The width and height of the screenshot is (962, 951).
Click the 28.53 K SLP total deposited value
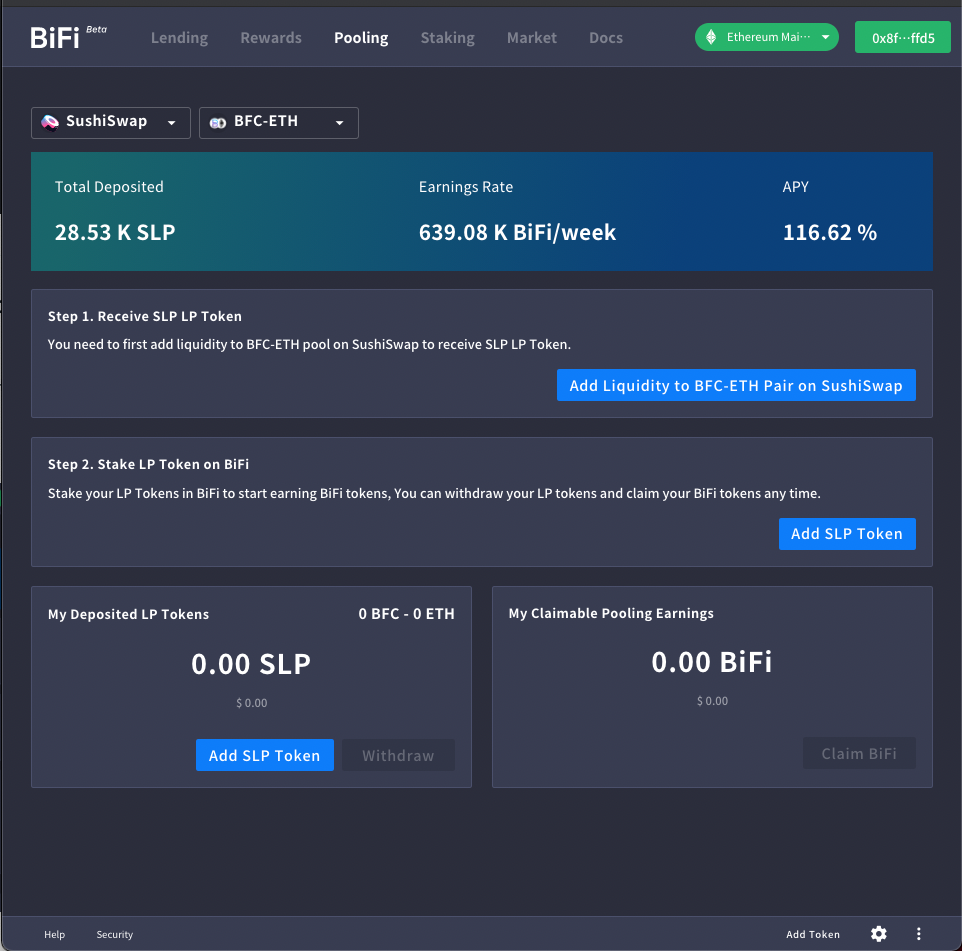(x=115, y=233)
